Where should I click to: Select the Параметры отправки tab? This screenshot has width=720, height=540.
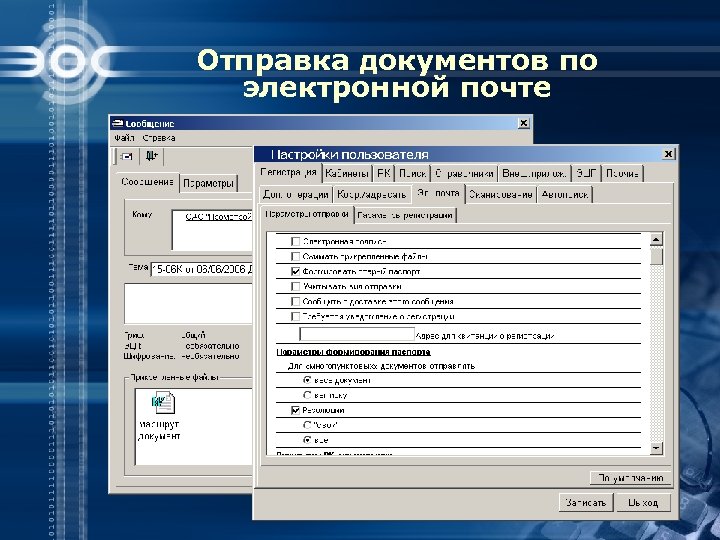pyautogui.click(x=307, y=214)
